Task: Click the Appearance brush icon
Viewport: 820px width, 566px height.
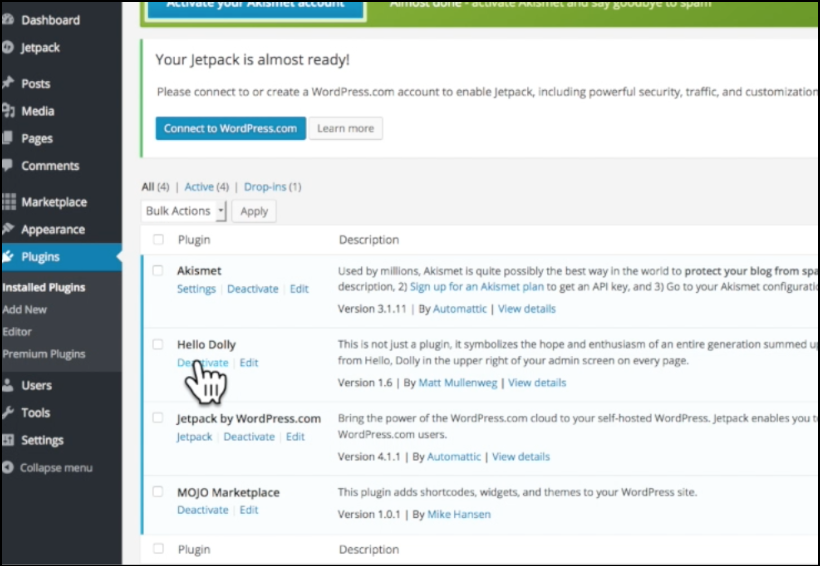Action: click(x=8, y=229)
